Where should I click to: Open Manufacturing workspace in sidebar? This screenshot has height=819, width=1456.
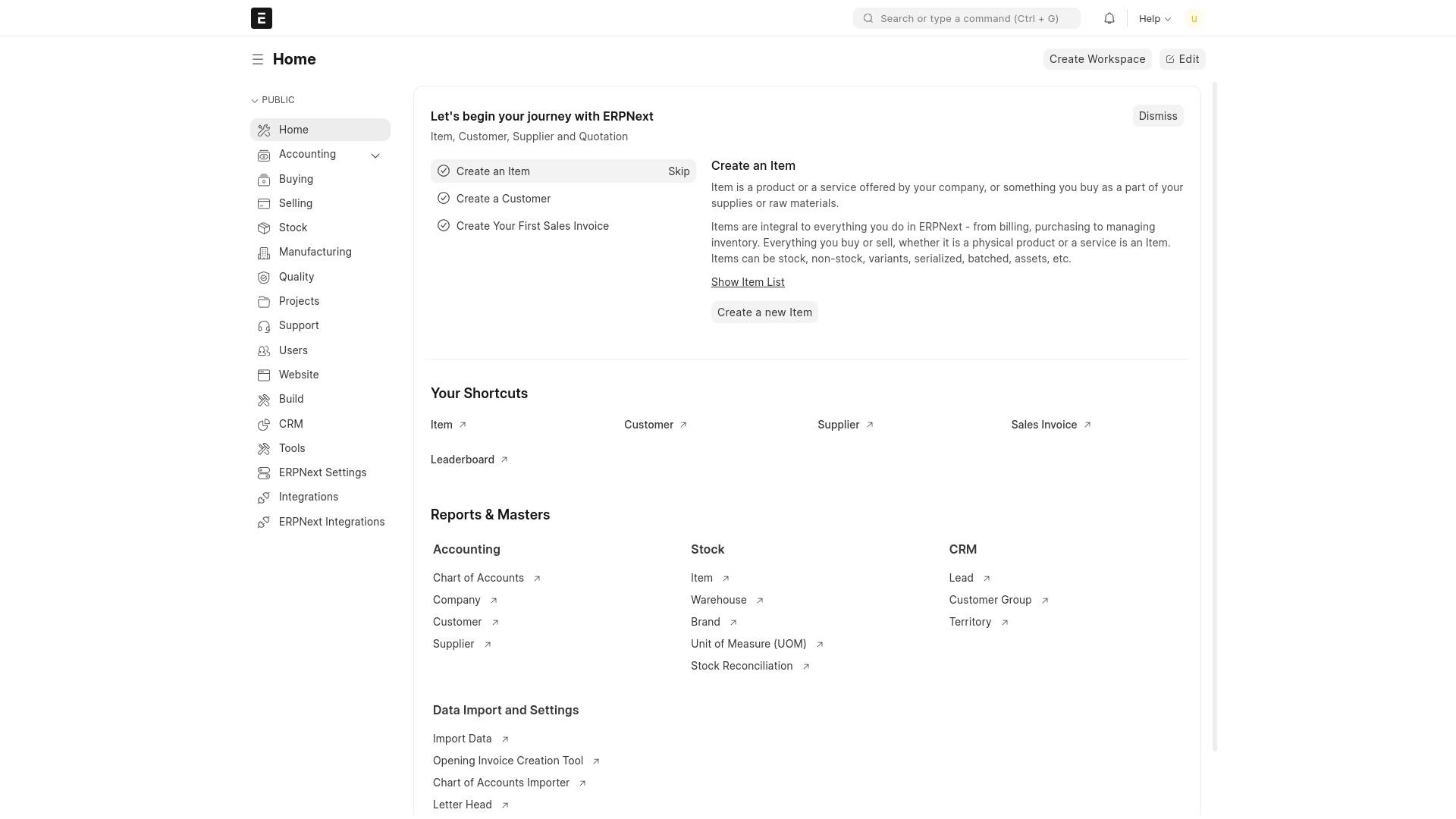click(315, 252)
